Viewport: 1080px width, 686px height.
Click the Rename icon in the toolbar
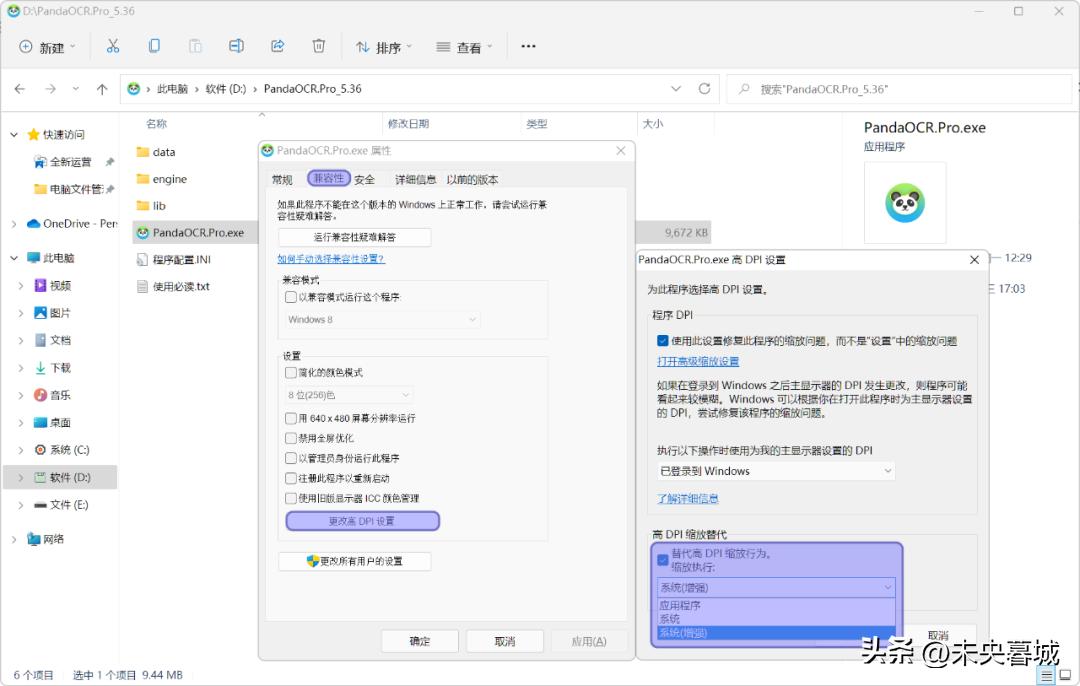[236, 45]
